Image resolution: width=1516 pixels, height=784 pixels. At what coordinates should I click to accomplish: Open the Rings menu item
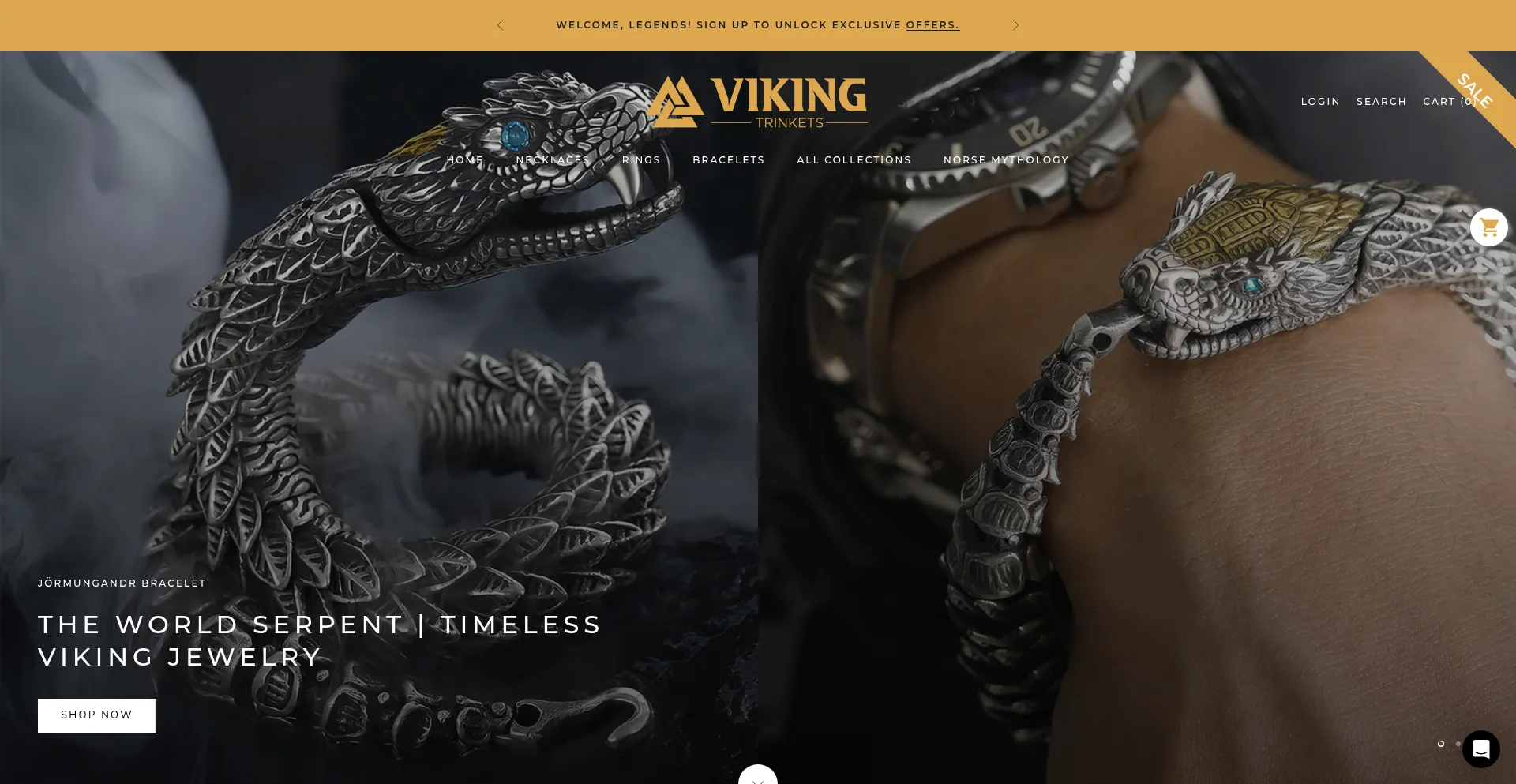(x=641, y=160)
